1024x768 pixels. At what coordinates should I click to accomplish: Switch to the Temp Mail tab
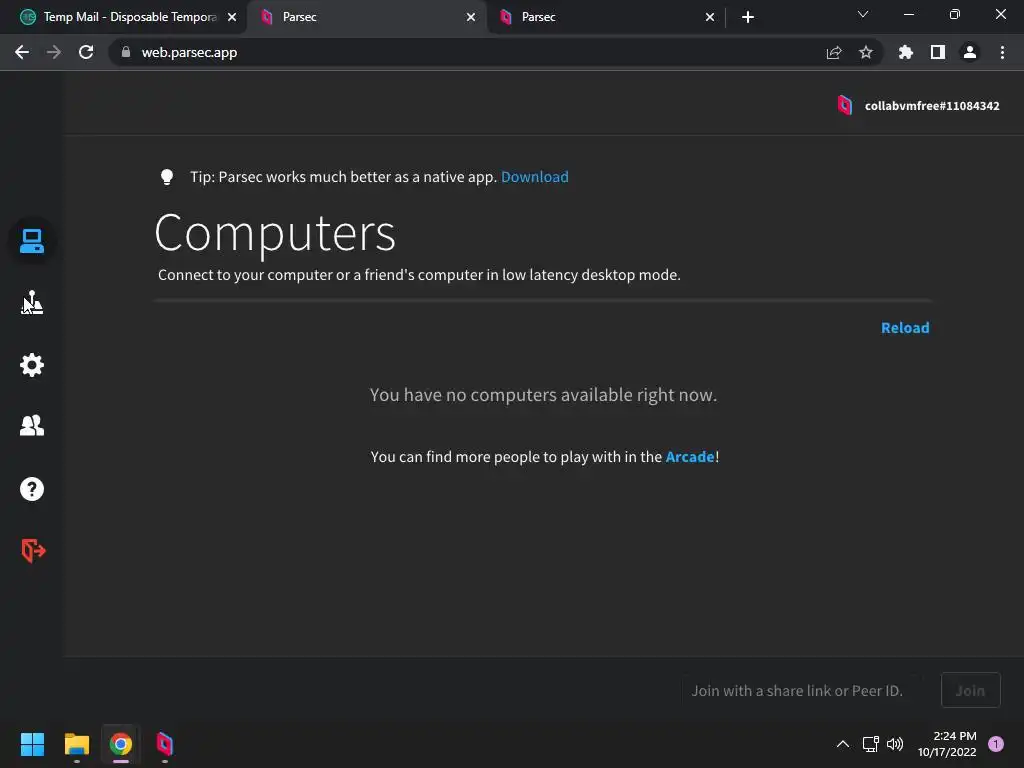point(123,17)
